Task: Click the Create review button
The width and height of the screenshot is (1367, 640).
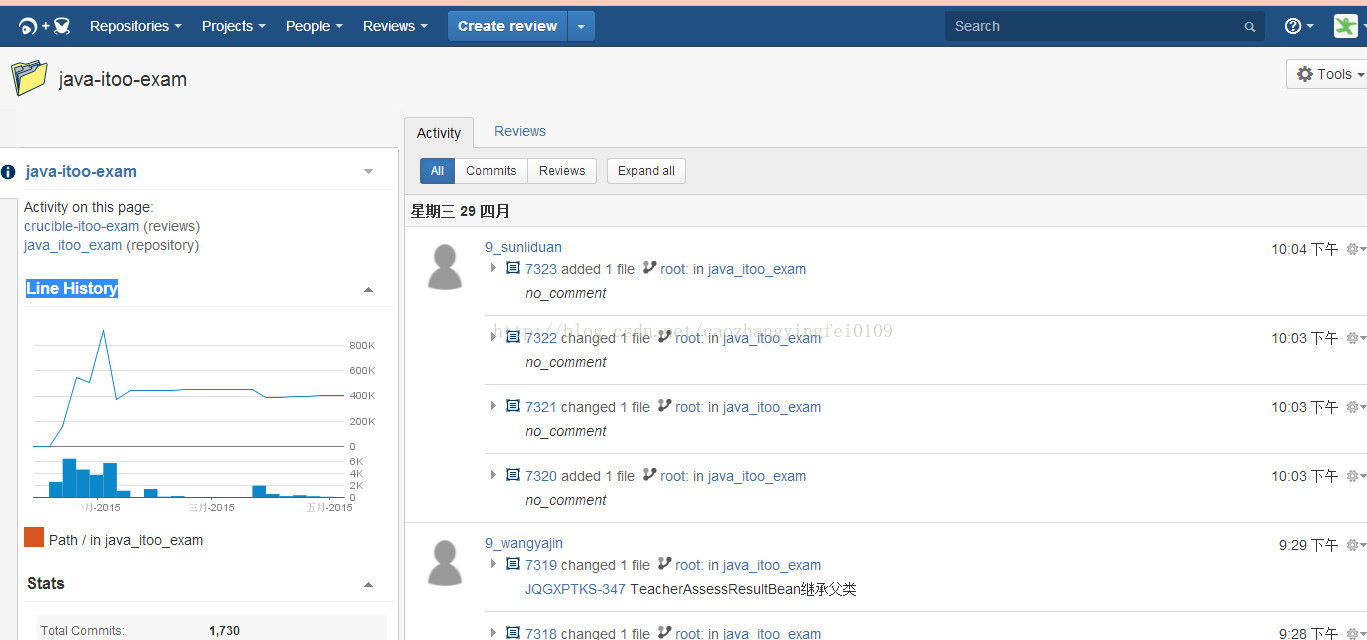Action: click(508, 27)
